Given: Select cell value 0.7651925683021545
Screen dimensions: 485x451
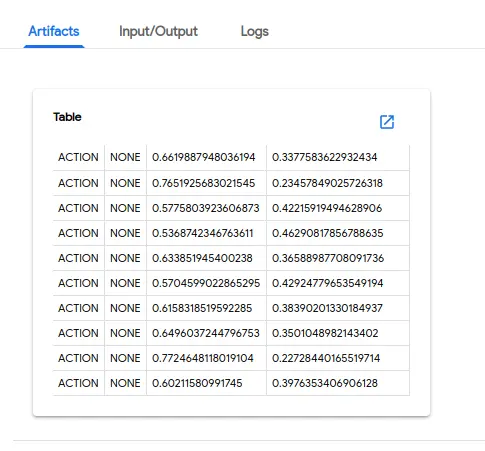Looking at the screenshot, I should 203,183.
